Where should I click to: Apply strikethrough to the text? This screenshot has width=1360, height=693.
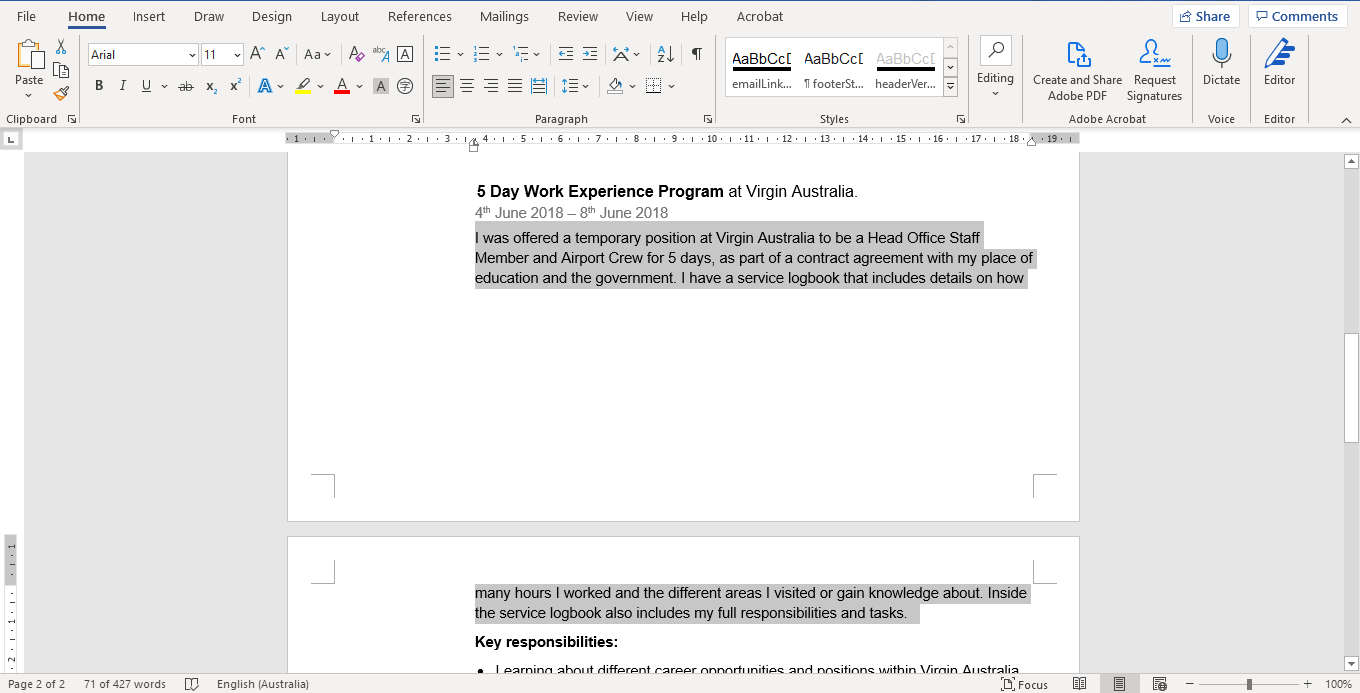click(185, 85)
